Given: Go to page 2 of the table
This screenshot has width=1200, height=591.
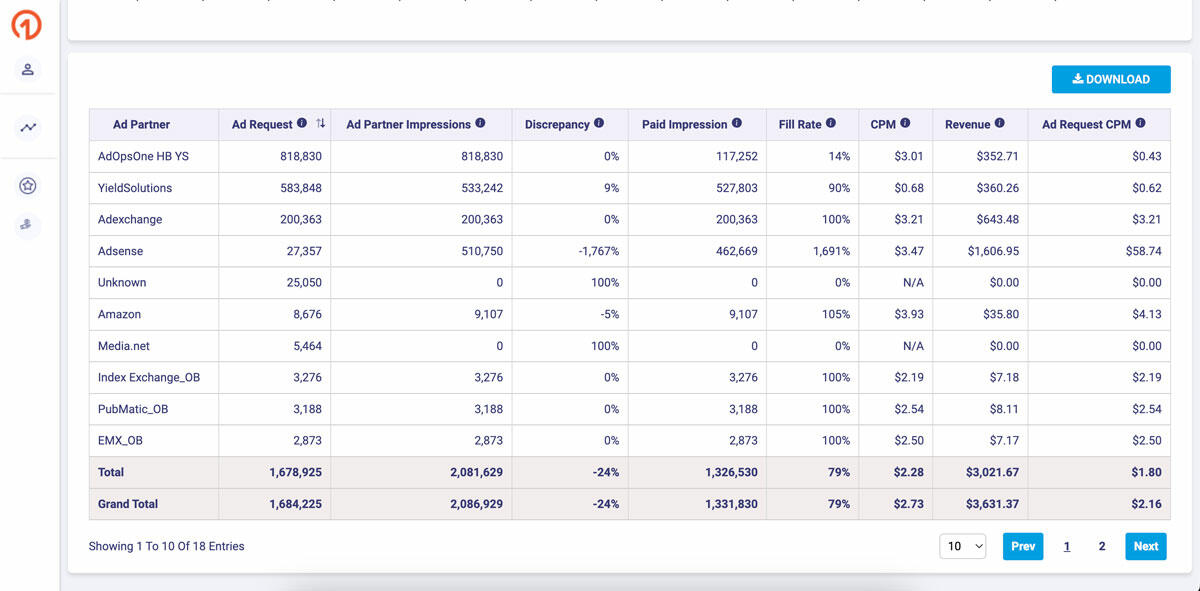Looking at the screenshot, I should 1102,546.
